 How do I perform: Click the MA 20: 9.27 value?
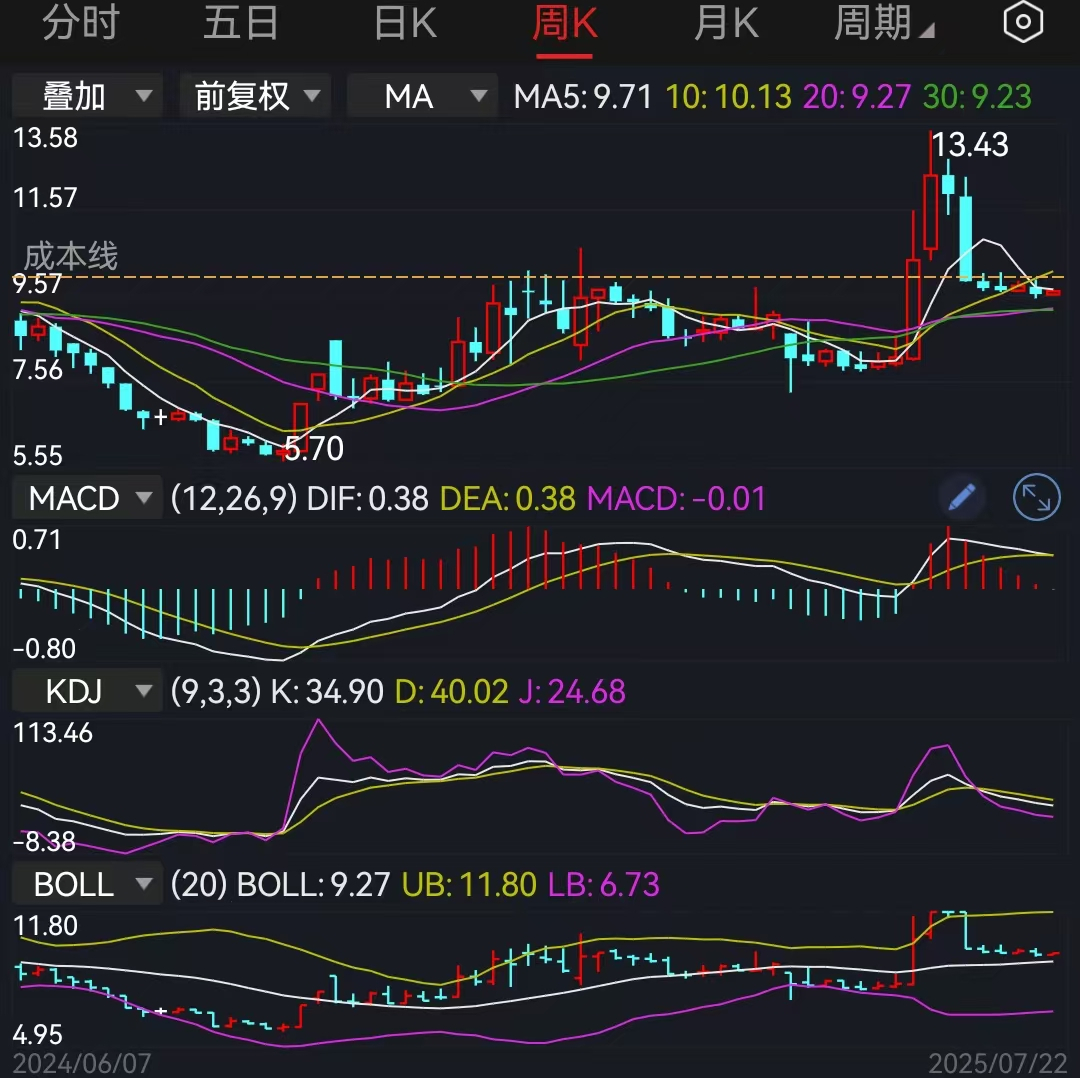point(857,96)
